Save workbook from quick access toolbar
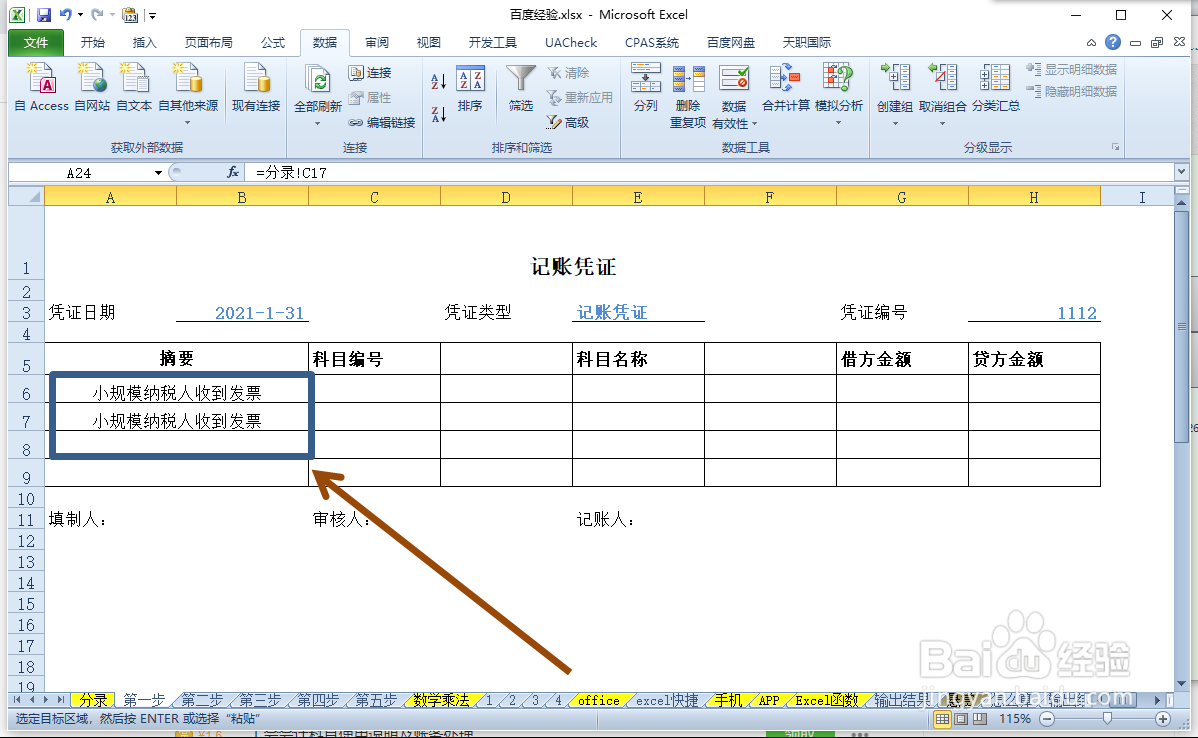Screen dimensions: 1198x738 [44, 15]
